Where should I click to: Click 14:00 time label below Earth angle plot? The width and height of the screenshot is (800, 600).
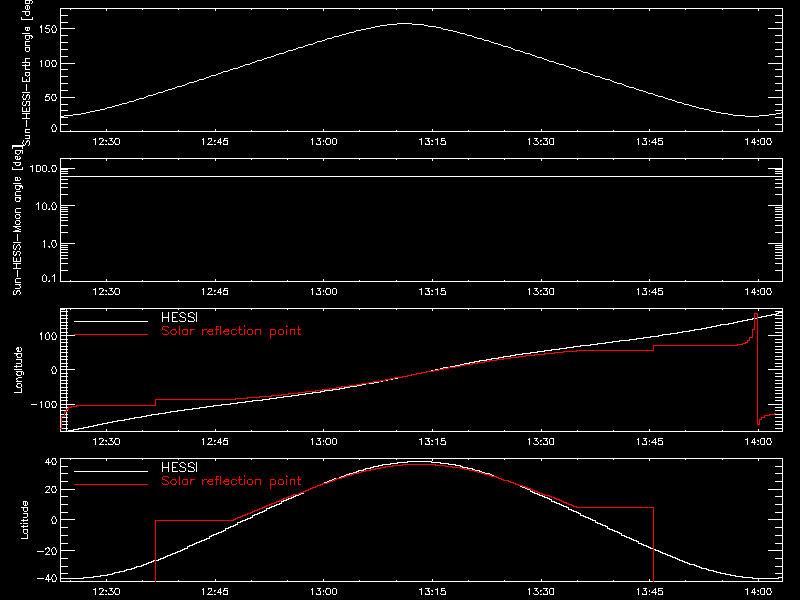tap(758, 141)
